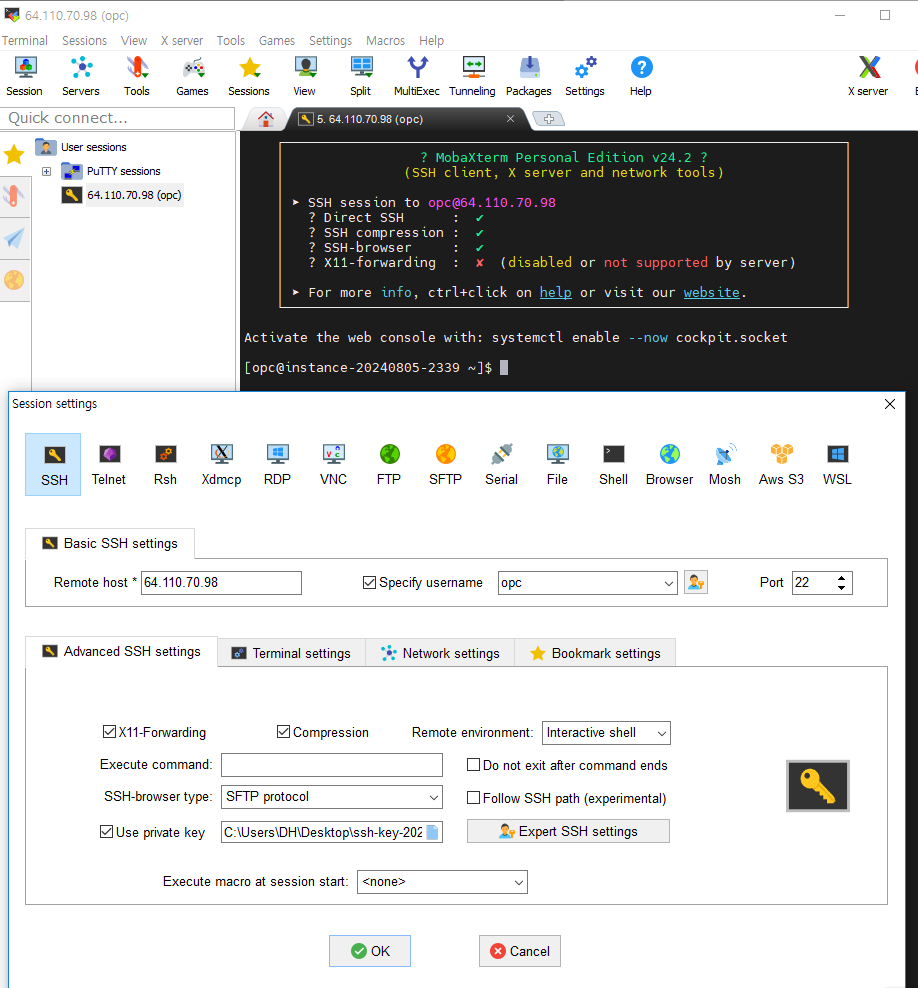The image size is (918, 988).
Task: Open the new tab plus icon
Action: (549, 118)
